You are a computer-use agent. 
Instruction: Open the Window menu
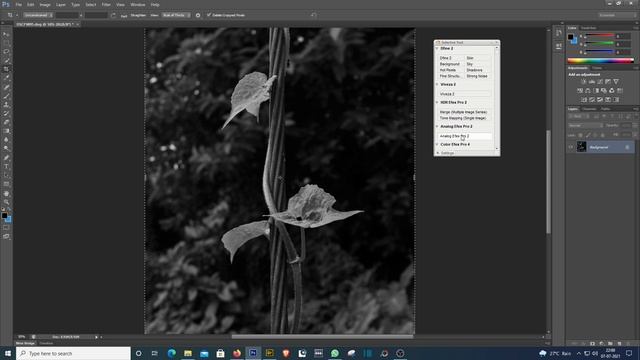pyautogui.click(x=138, y=4)
